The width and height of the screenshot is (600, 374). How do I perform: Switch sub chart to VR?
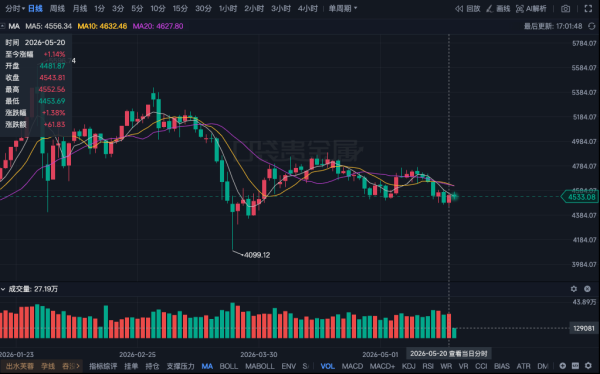(x=463, y=366)
